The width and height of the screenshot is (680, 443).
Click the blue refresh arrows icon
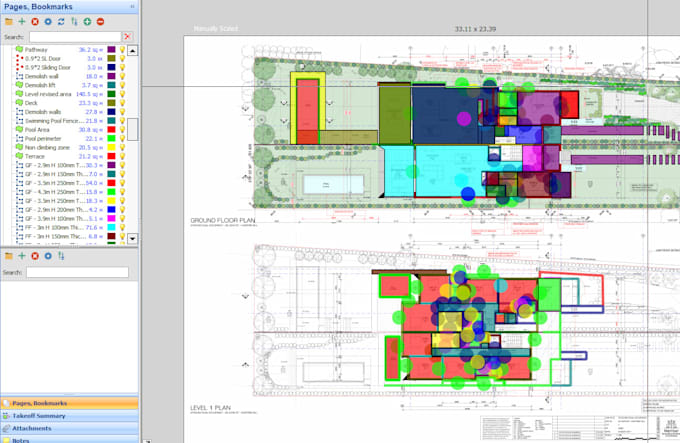click(61, 22)
